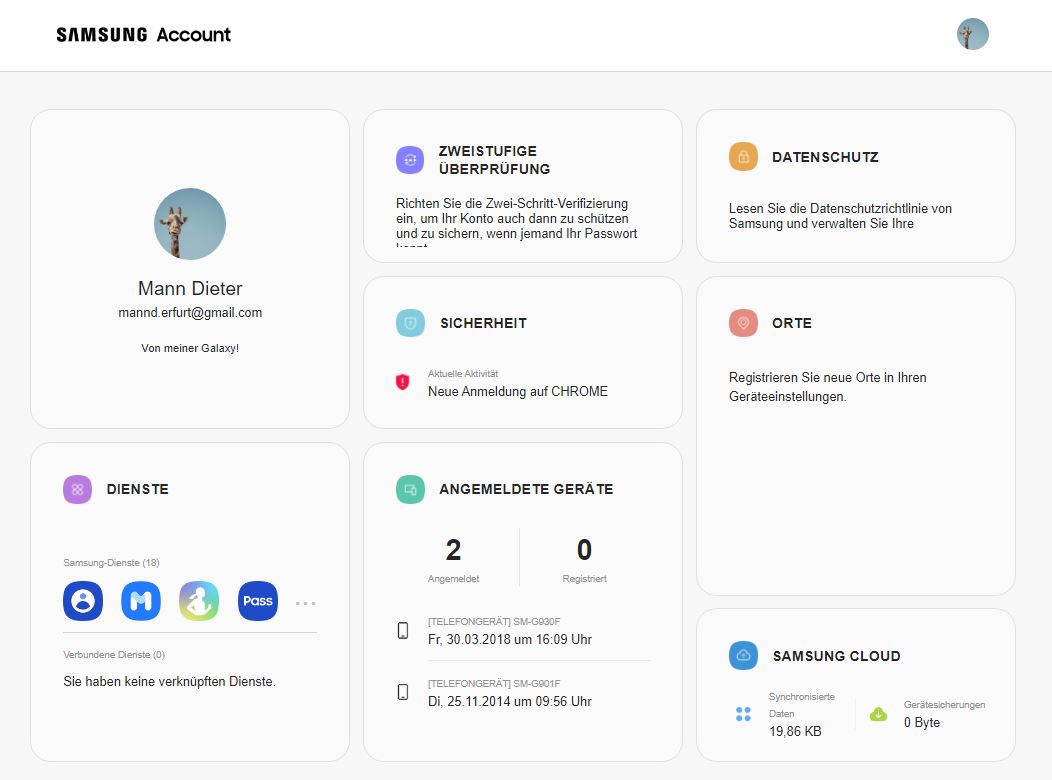Click 'Registrieren Sie neue Orte' description
Viewport: 1052px width, 780px height.
tap(828, 387)
